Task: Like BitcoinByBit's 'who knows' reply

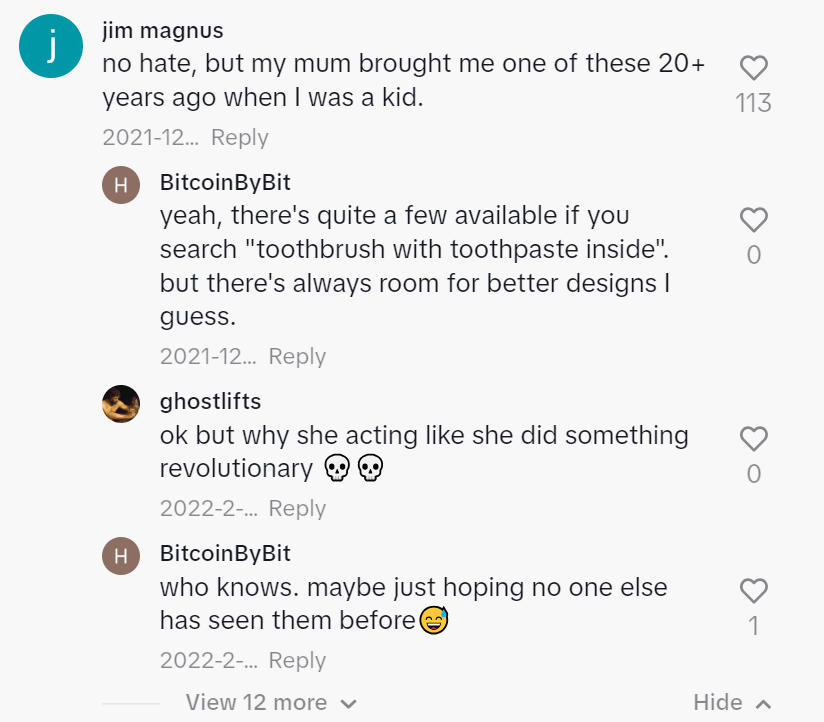Action: 753,591
